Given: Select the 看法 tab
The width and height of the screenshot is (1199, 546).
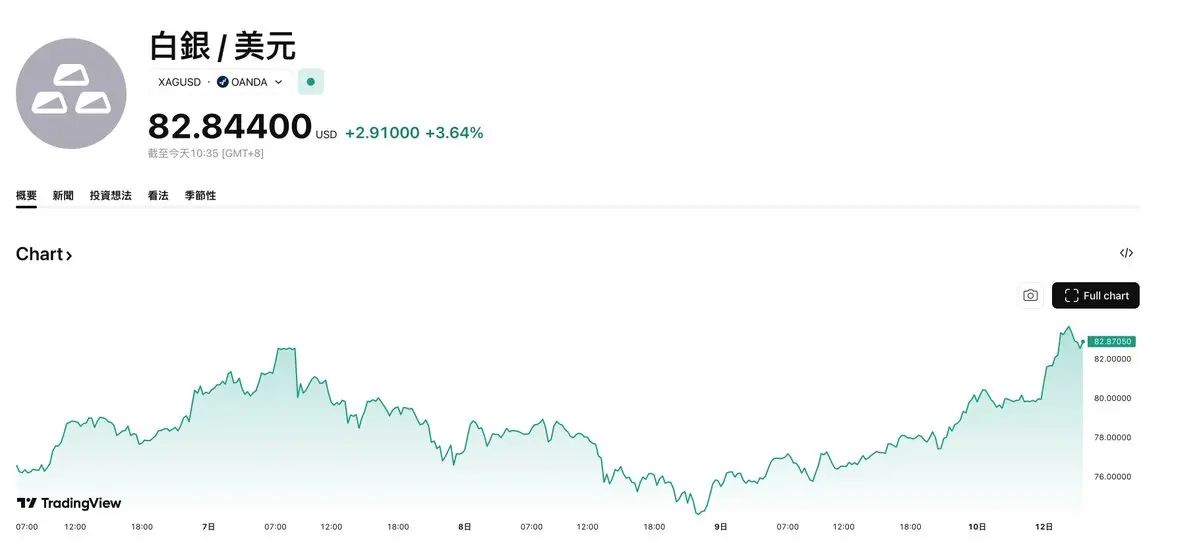Looking at the screenshot, I should click(158, 196).
